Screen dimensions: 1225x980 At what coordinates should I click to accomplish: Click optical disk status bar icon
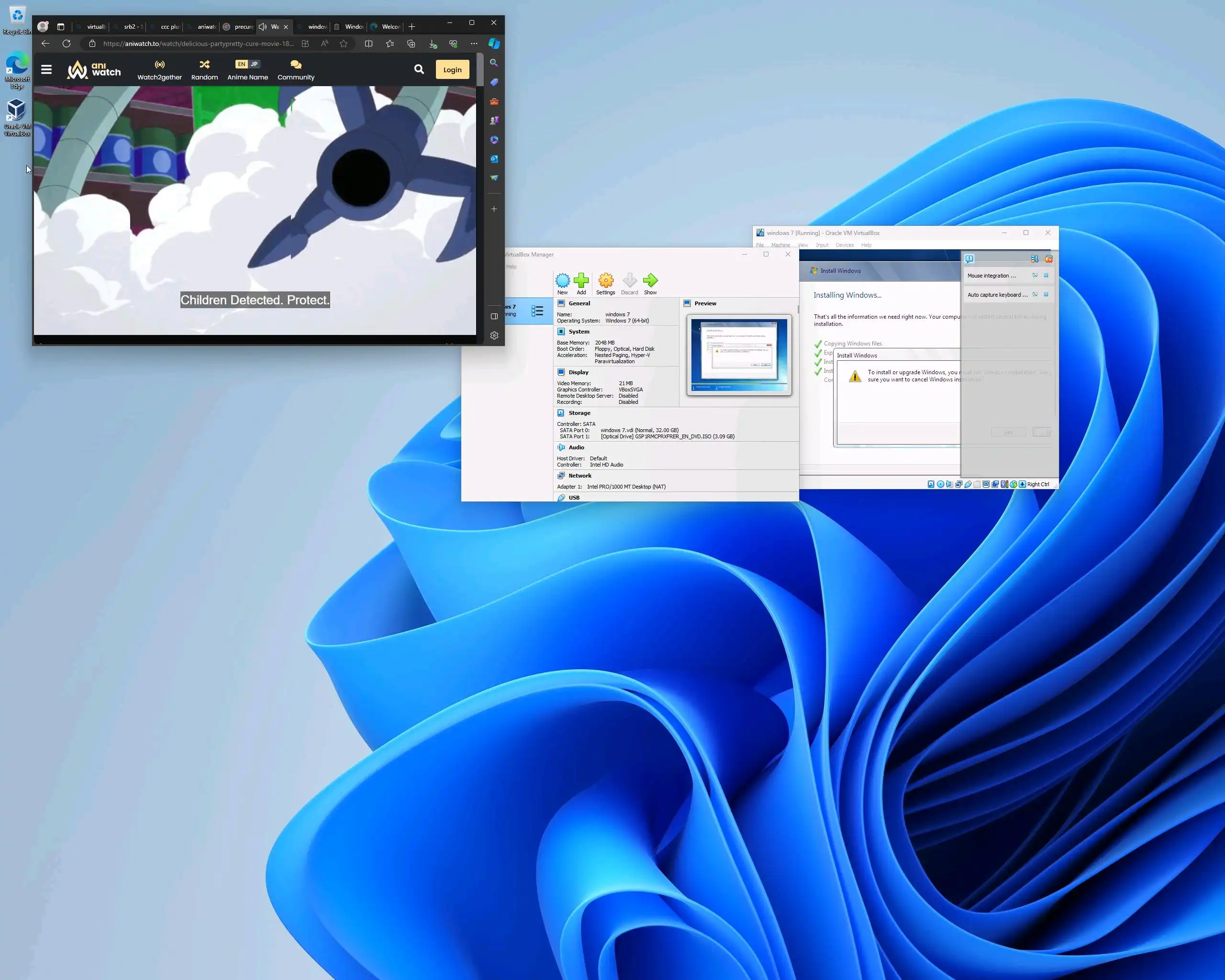(x=940, y=485)
